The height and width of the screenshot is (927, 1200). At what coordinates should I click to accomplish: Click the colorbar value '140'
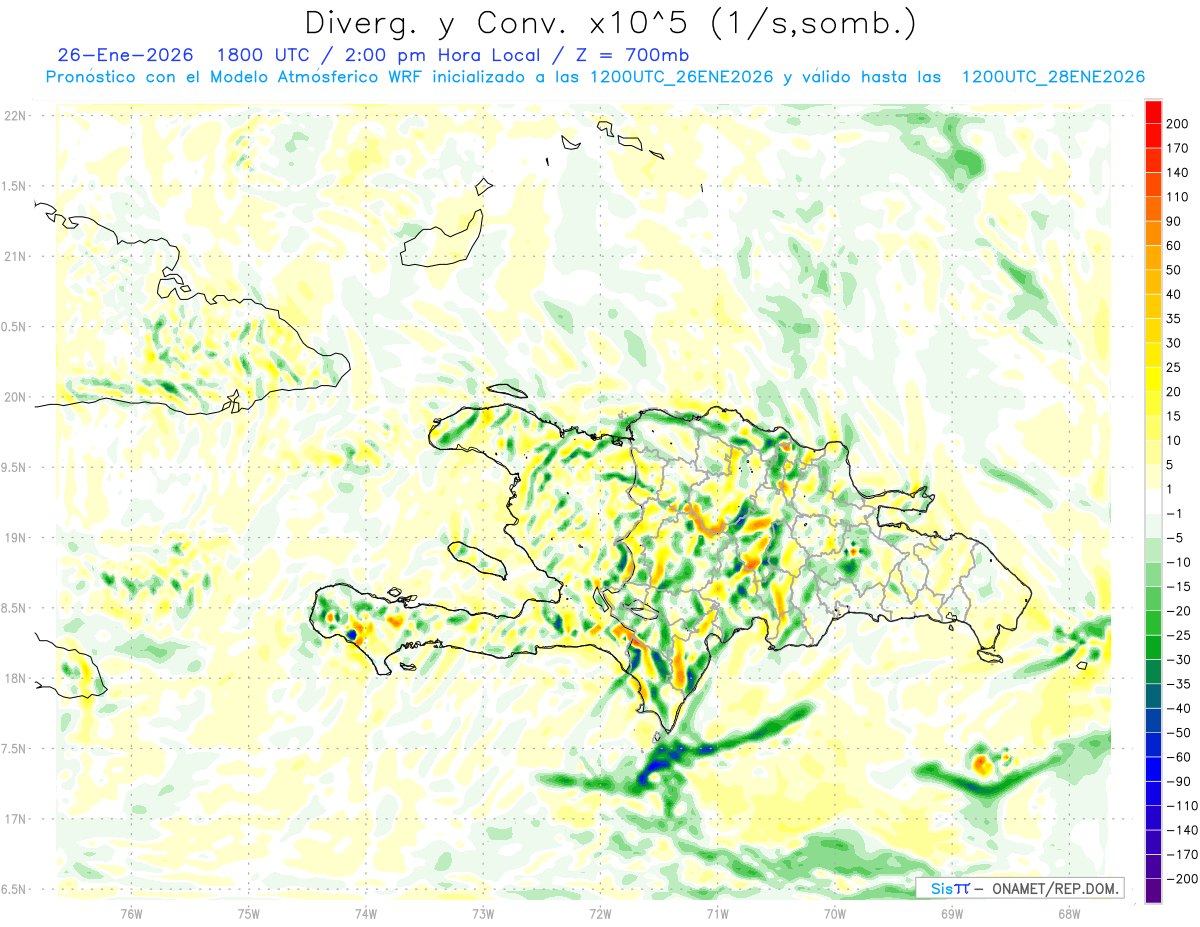click(1179, 172)
